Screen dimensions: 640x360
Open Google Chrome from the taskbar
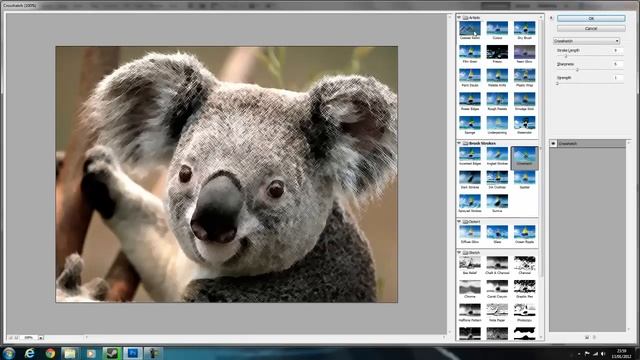pyautogui.click(x=50, y=353)
